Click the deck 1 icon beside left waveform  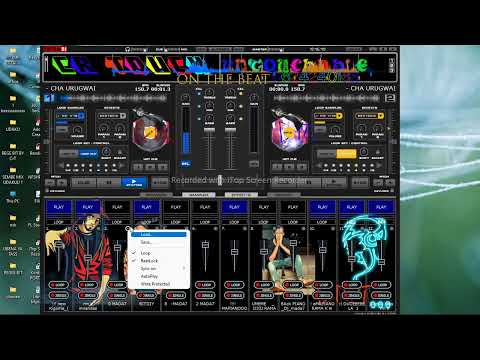coord(49,98)
